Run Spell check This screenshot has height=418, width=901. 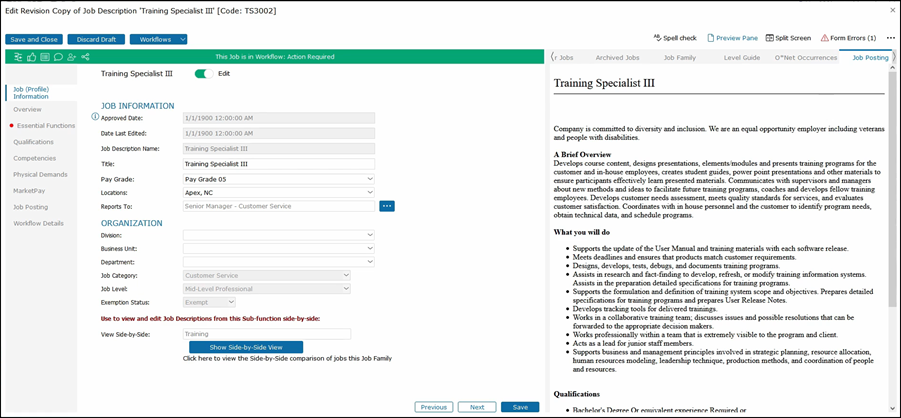pos(676,38)
